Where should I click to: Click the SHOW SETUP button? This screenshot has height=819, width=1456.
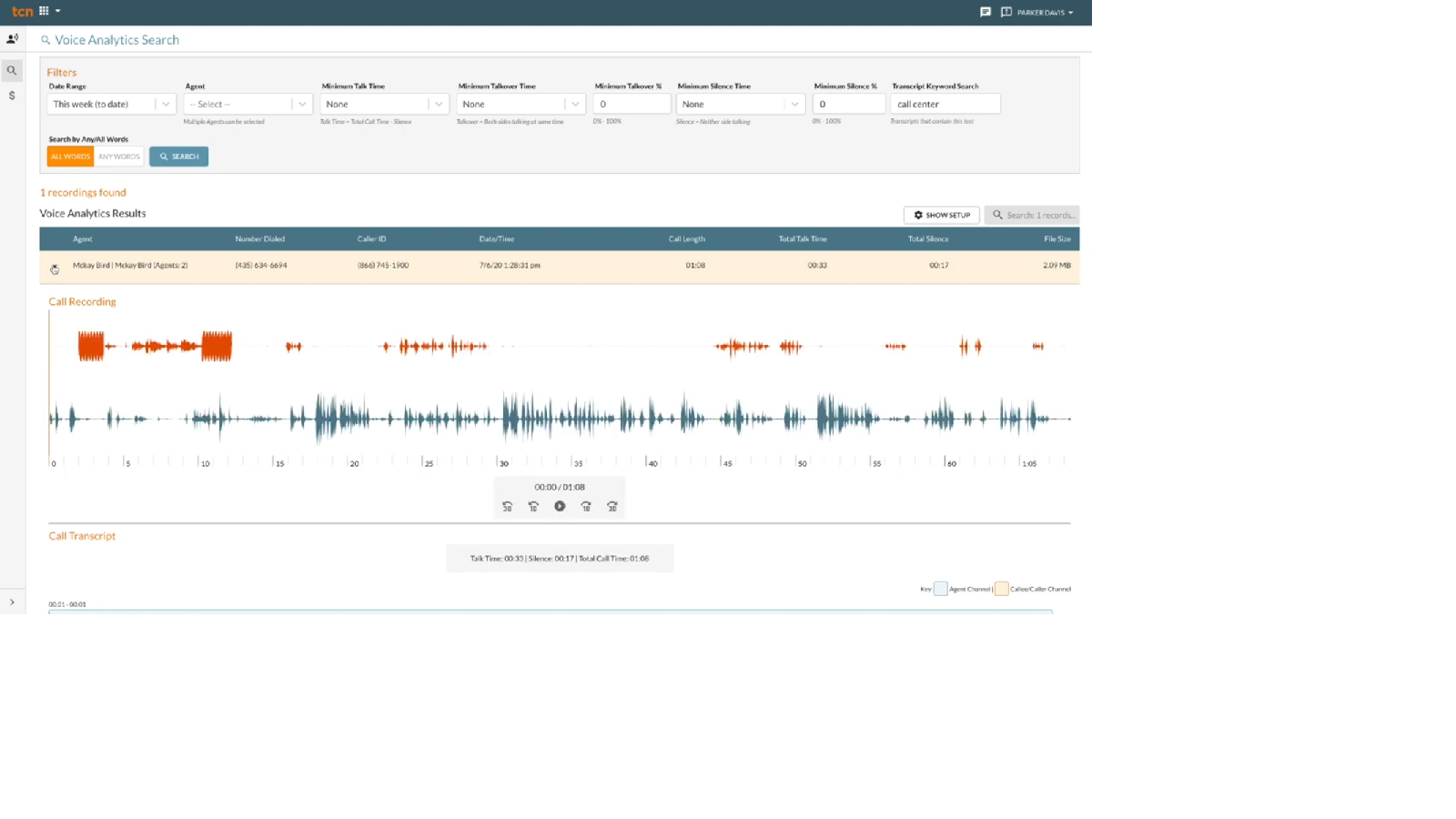tap(941, 215)
